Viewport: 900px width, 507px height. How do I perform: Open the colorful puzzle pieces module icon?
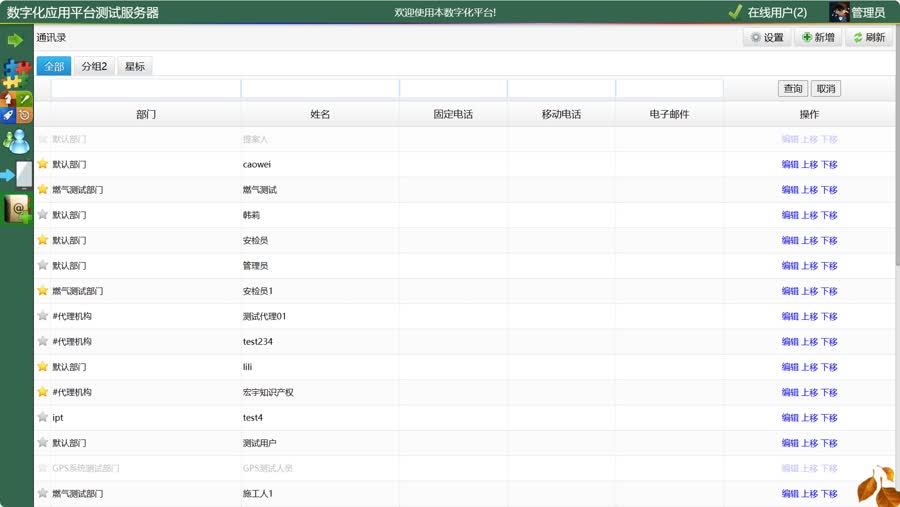tap(16, 73)
